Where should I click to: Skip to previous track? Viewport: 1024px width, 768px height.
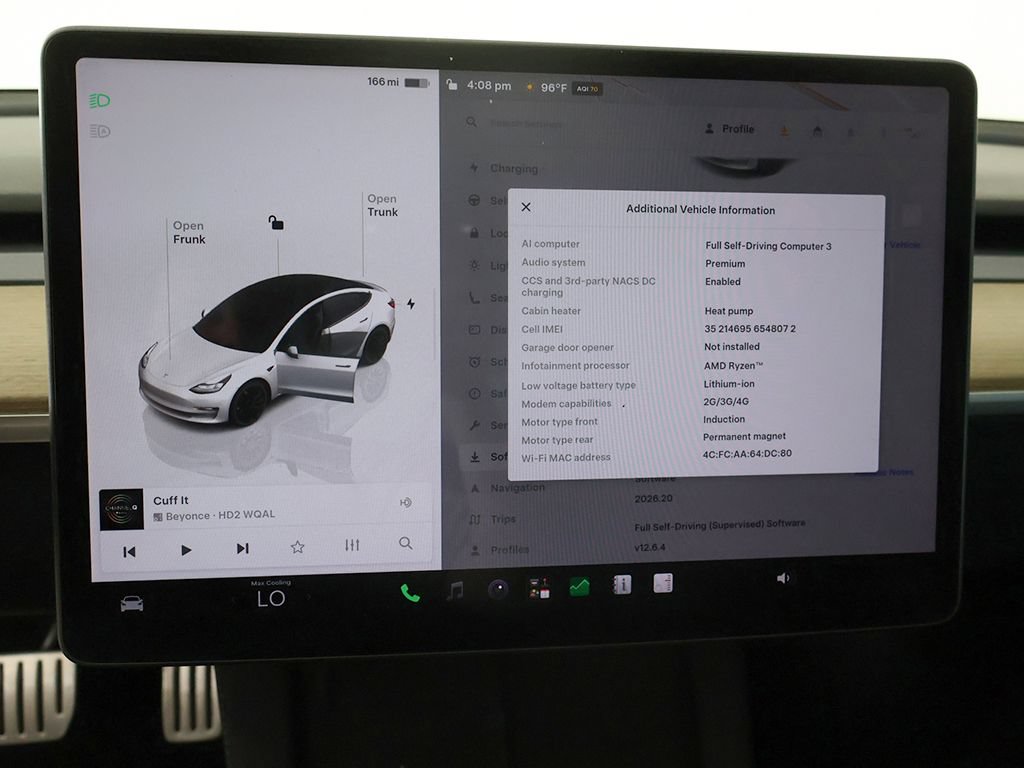point(129,552)
